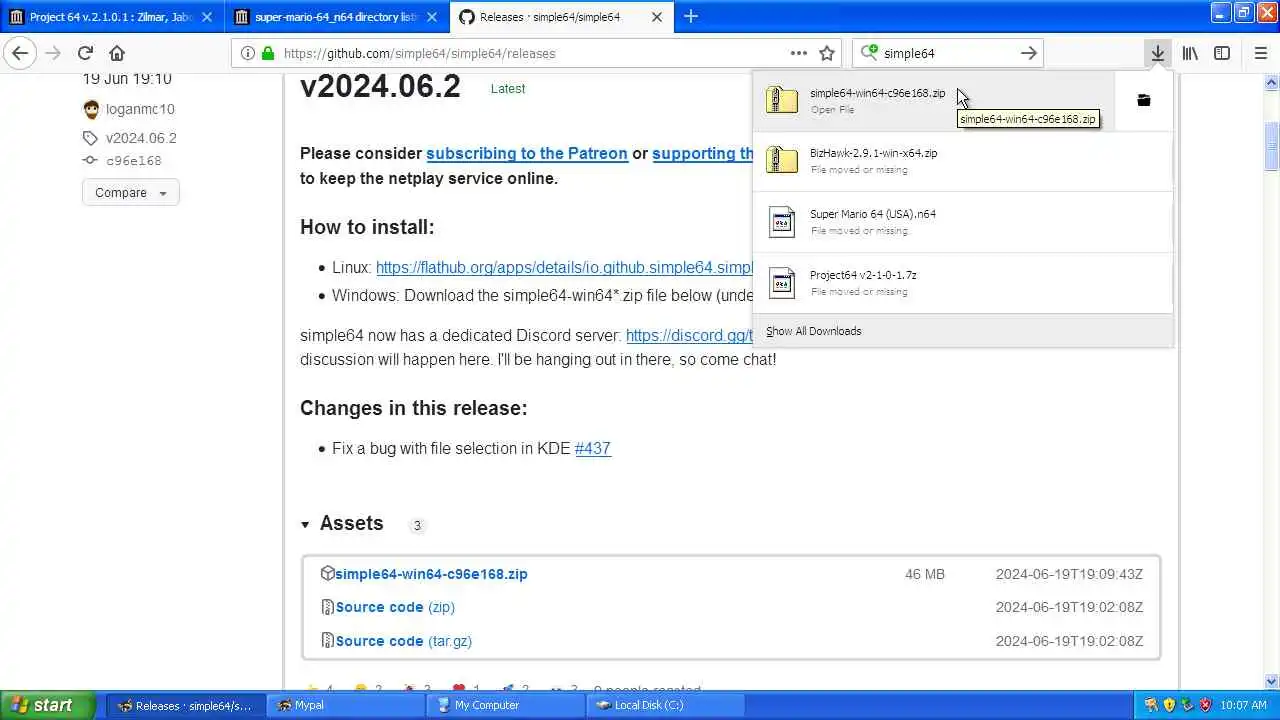Open the Windows Start menu

(x=47, y=705)
